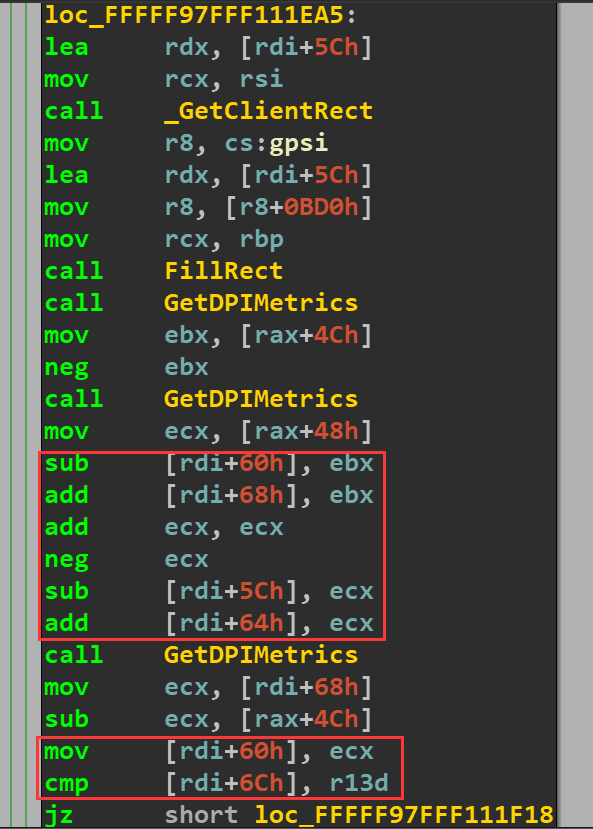Select the 'neg ecx' instruction
The height and width of the screenshot is (829, 593).
point(126,559)
